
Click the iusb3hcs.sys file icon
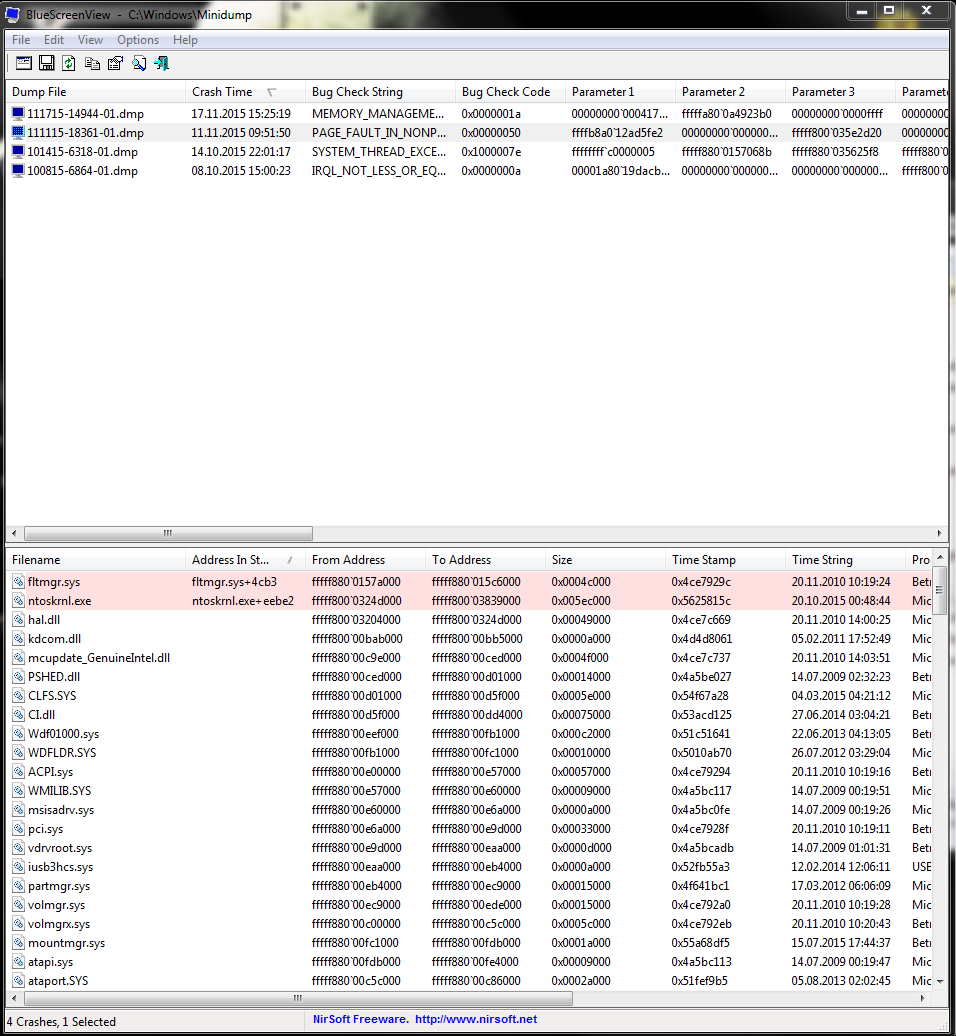tap(18, 867)
